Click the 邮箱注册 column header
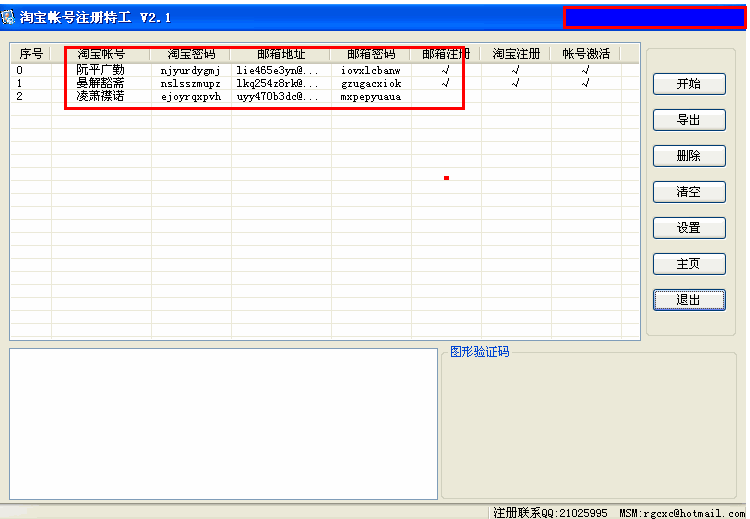 pyautogui.click(x=446, y=54)
